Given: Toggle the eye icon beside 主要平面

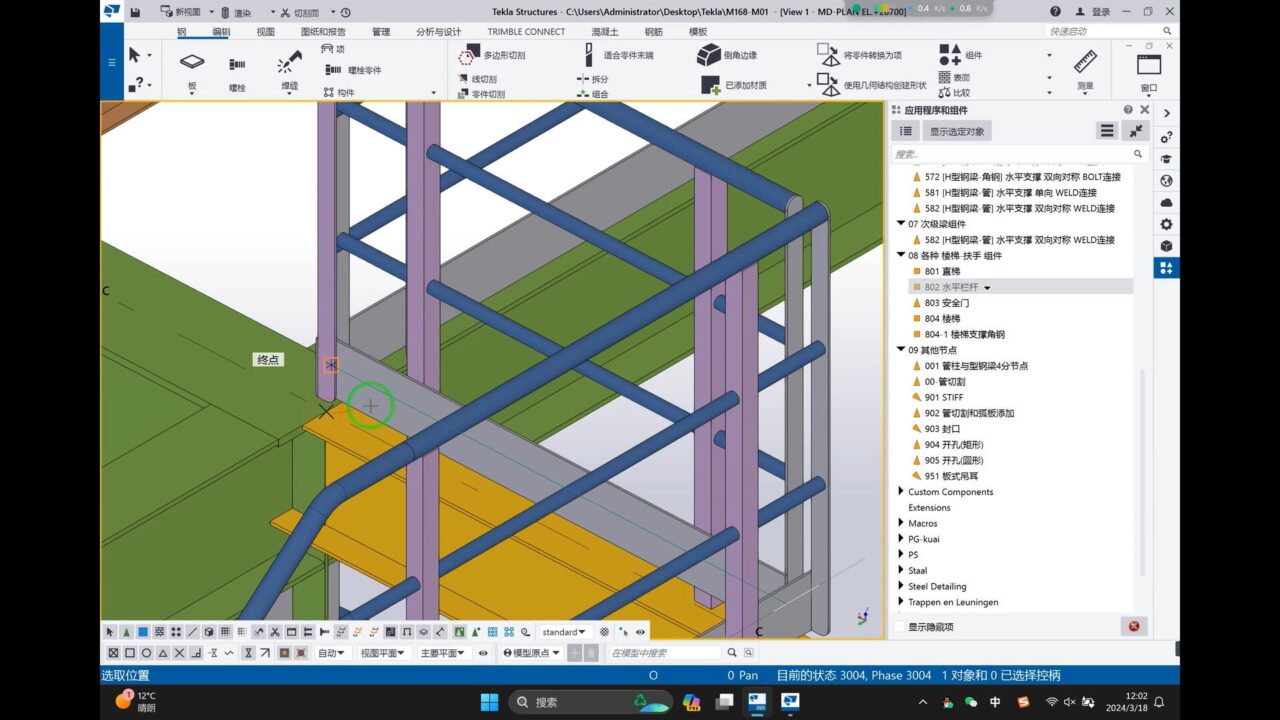Looking at the screenshot, I should click(x=483, y=653).
